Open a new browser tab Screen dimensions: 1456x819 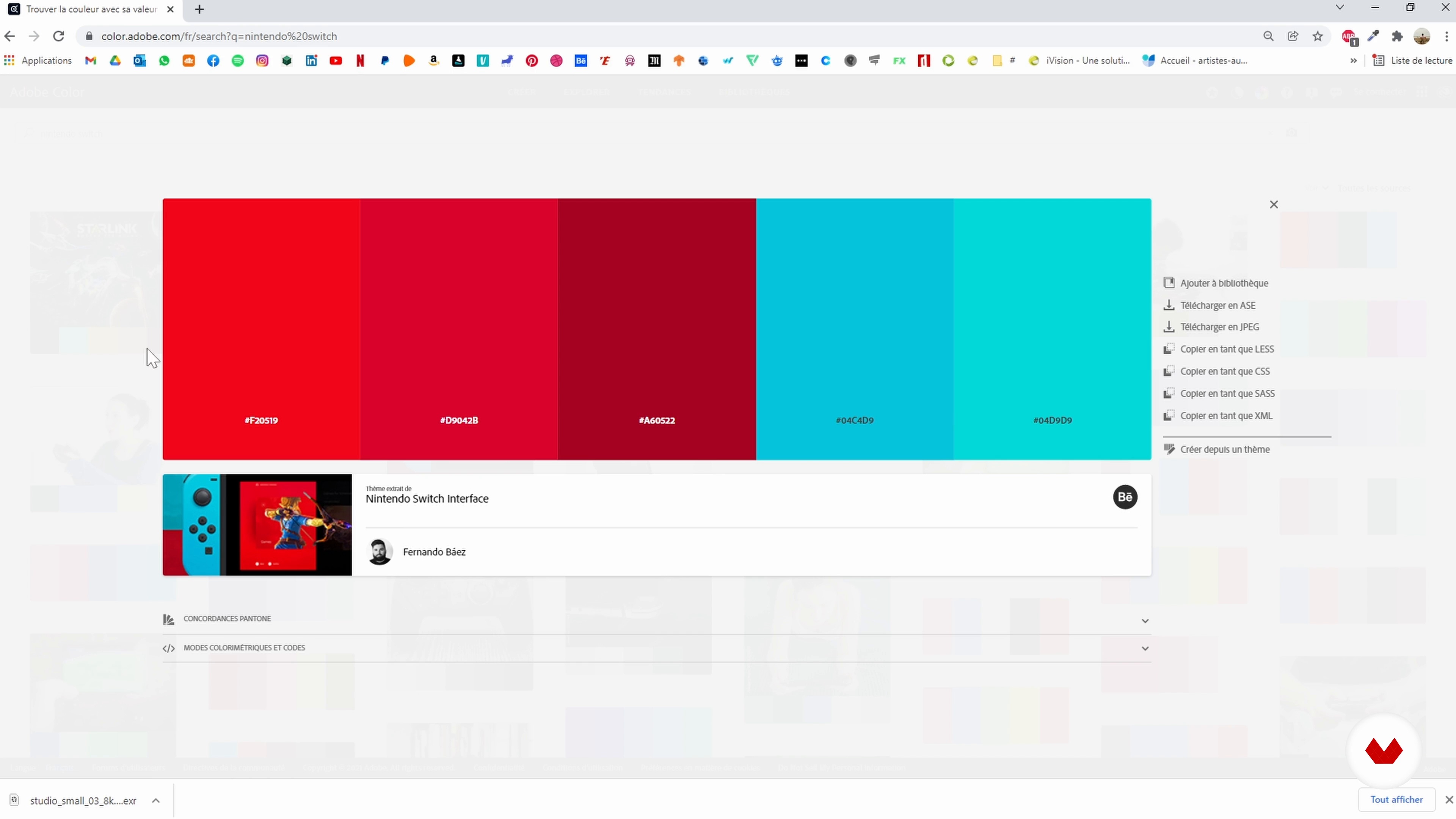[x=199, y=9]
